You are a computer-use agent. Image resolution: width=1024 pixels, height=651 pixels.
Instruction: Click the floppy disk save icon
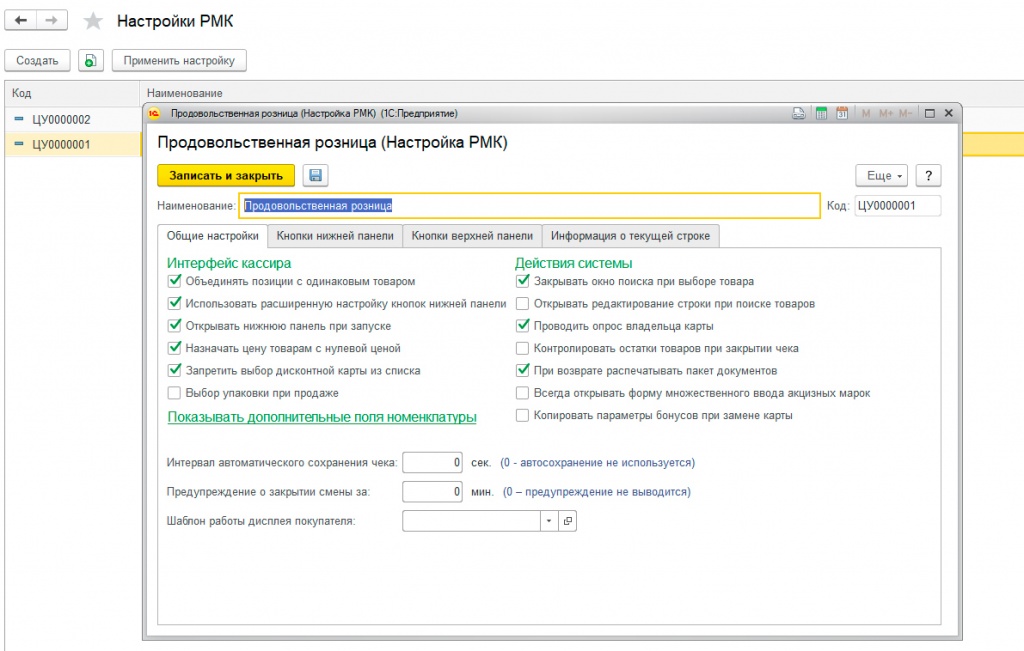coord(315,176)
